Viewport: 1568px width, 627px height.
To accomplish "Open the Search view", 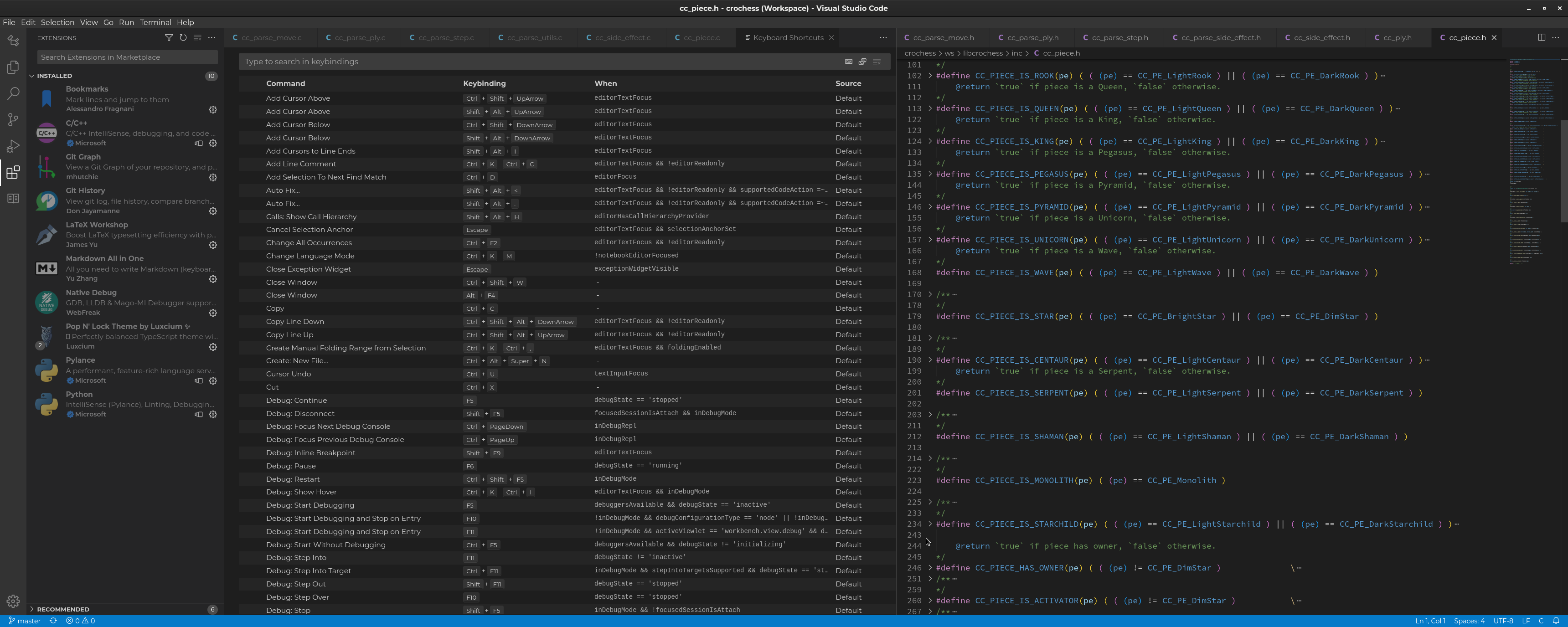I will pos(13,93).
